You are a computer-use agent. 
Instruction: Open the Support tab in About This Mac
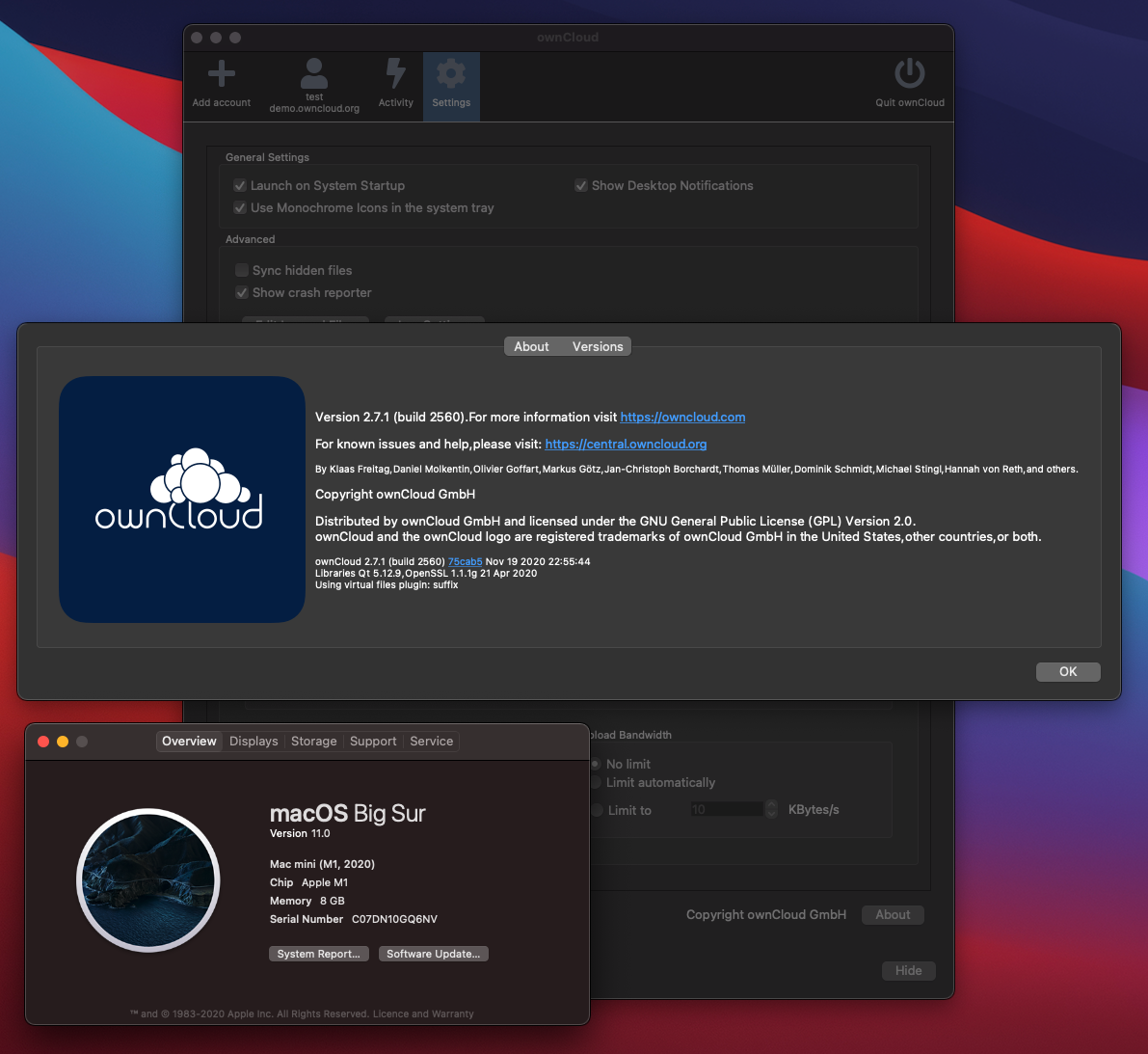pos(373,742)
